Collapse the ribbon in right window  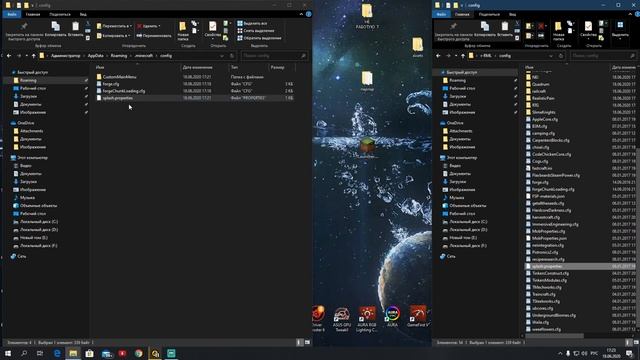click(630, 14)
